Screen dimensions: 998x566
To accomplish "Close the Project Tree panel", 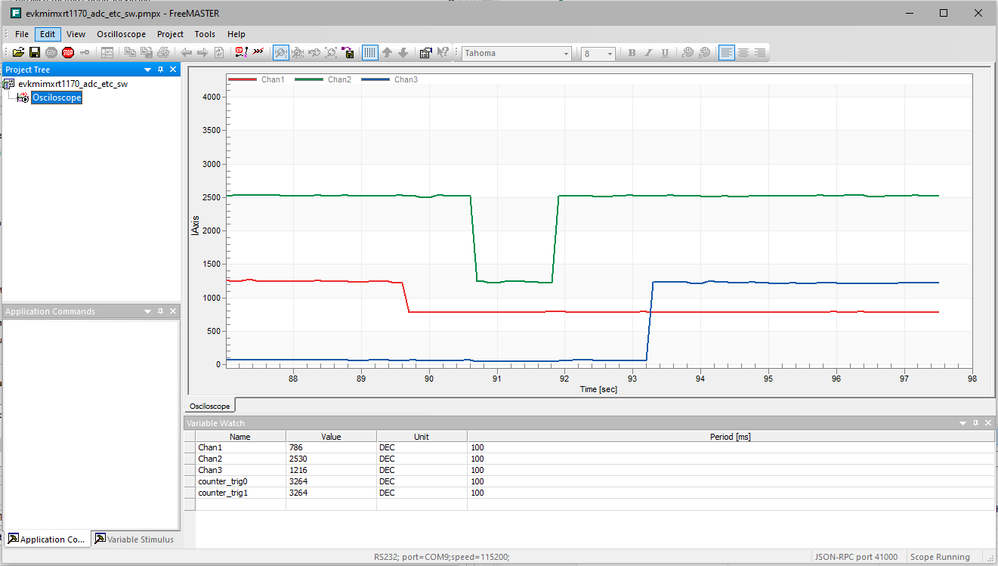I will (x=173, y=69).
